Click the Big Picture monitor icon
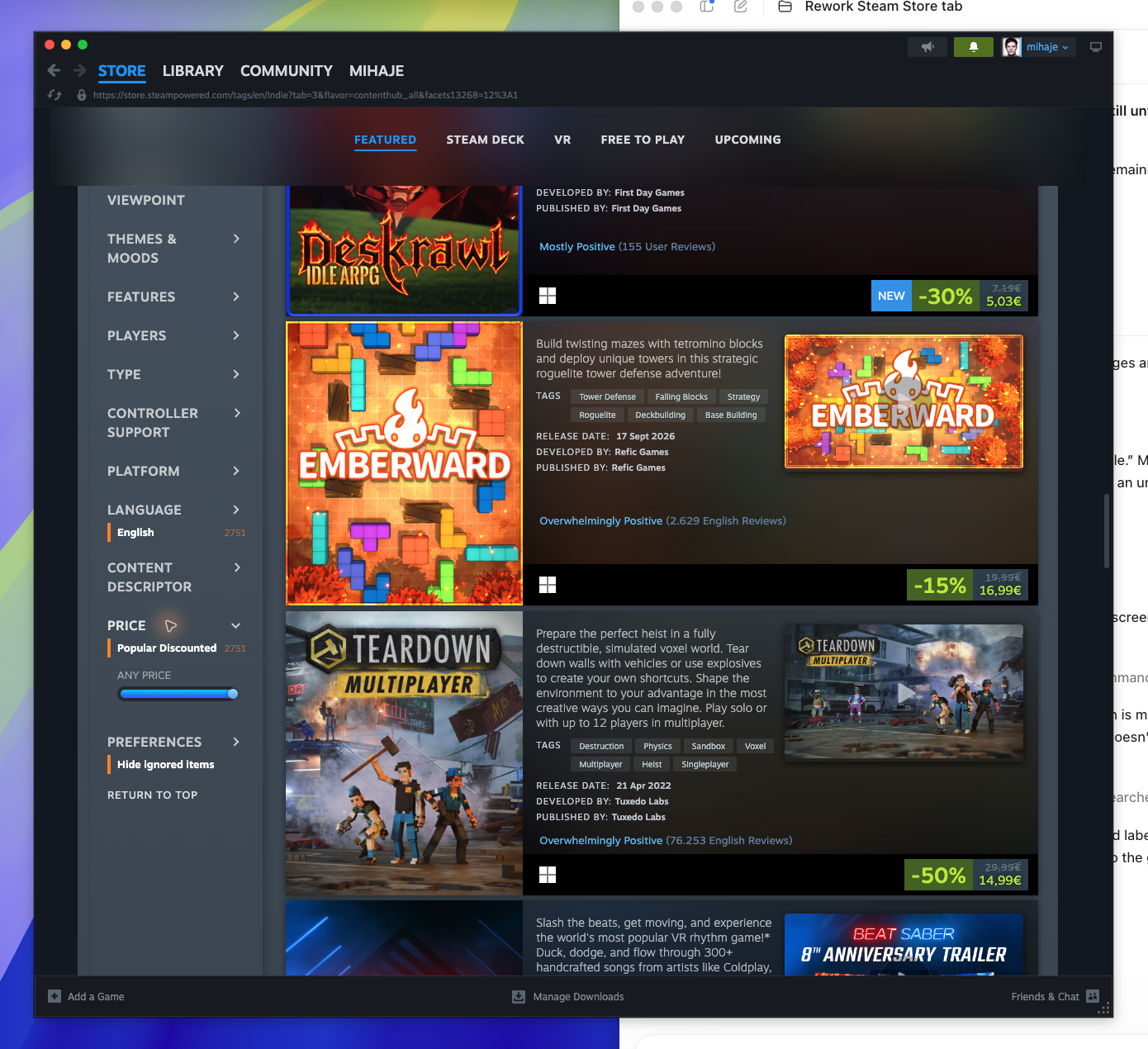 (1096, 47)
